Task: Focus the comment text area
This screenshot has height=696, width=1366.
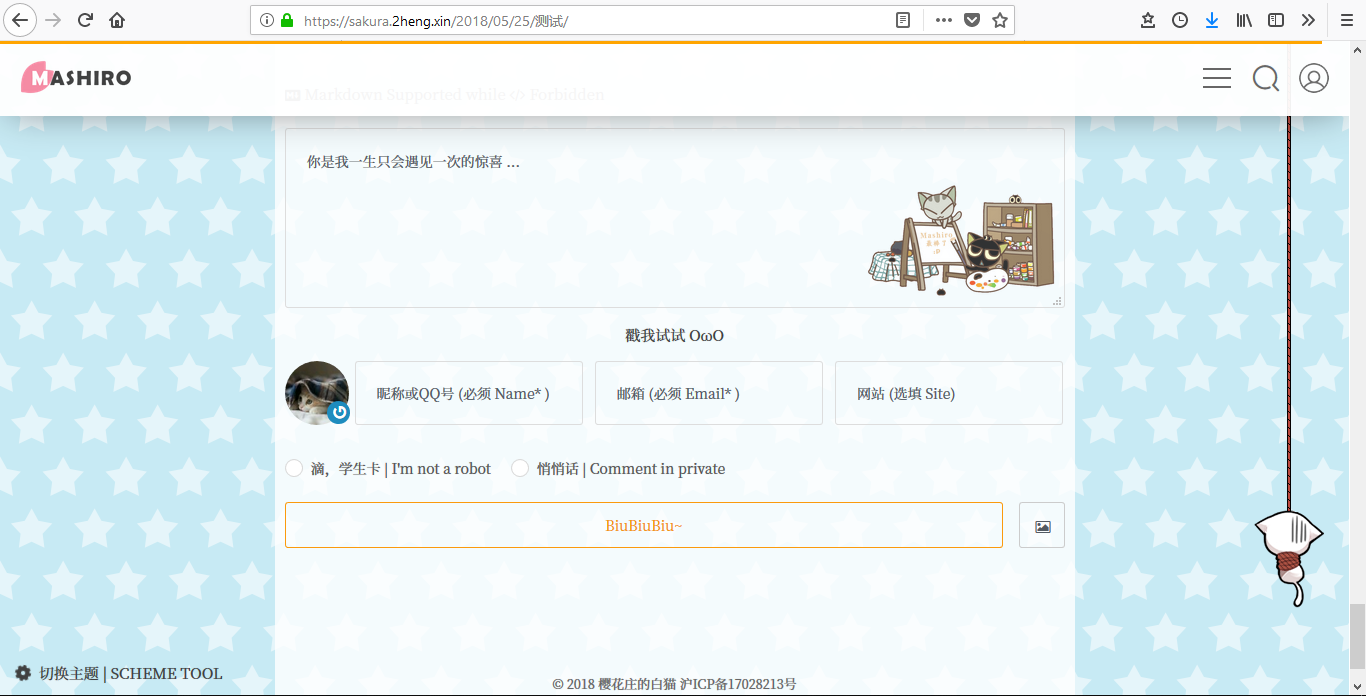Action: pyautogui.click(x=674, y=218)
